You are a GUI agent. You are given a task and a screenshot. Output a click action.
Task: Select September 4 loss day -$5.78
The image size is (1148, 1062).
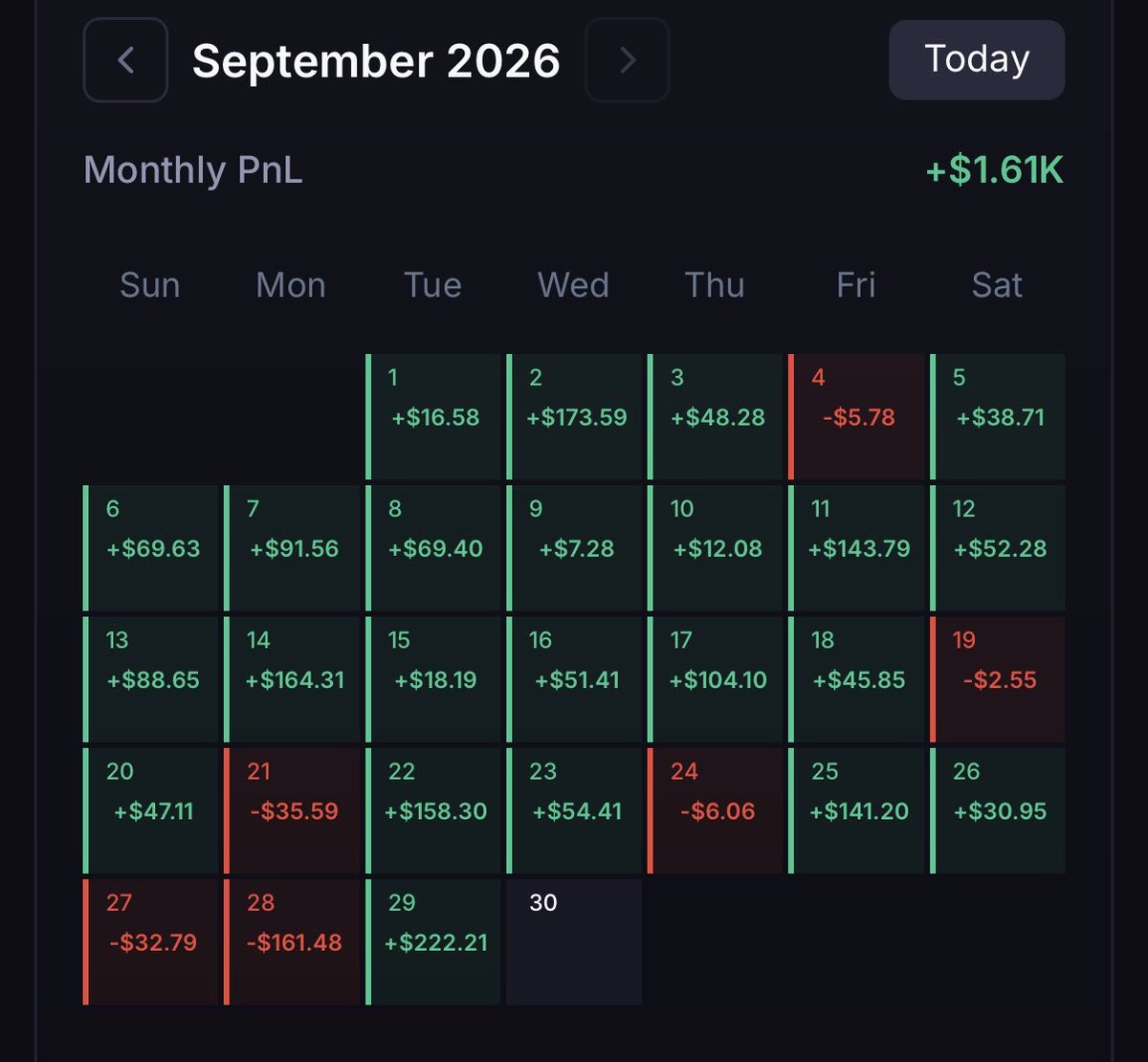858,417
